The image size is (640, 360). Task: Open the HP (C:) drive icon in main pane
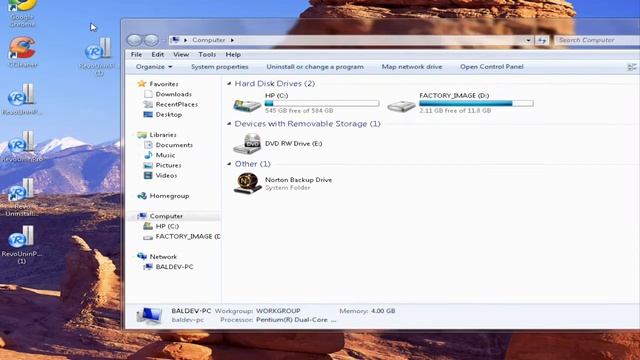coord(247,104)
